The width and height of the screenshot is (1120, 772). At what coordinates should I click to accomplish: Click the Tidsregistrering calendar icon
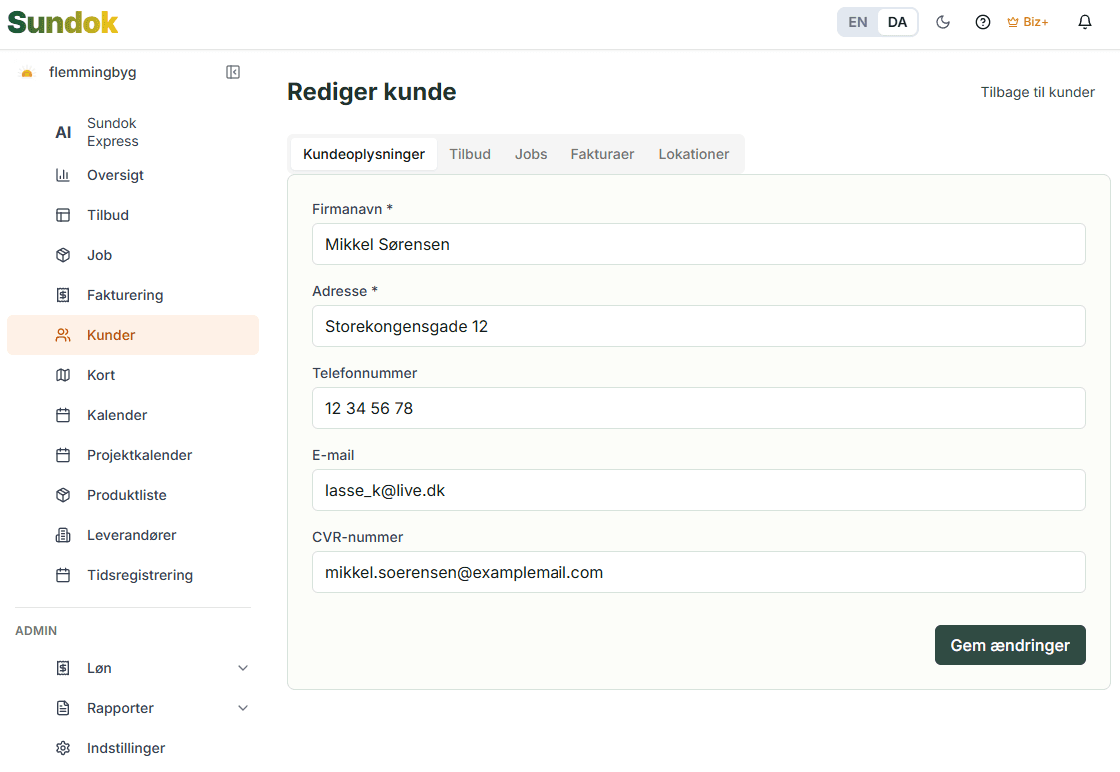[x=63, y=575]
